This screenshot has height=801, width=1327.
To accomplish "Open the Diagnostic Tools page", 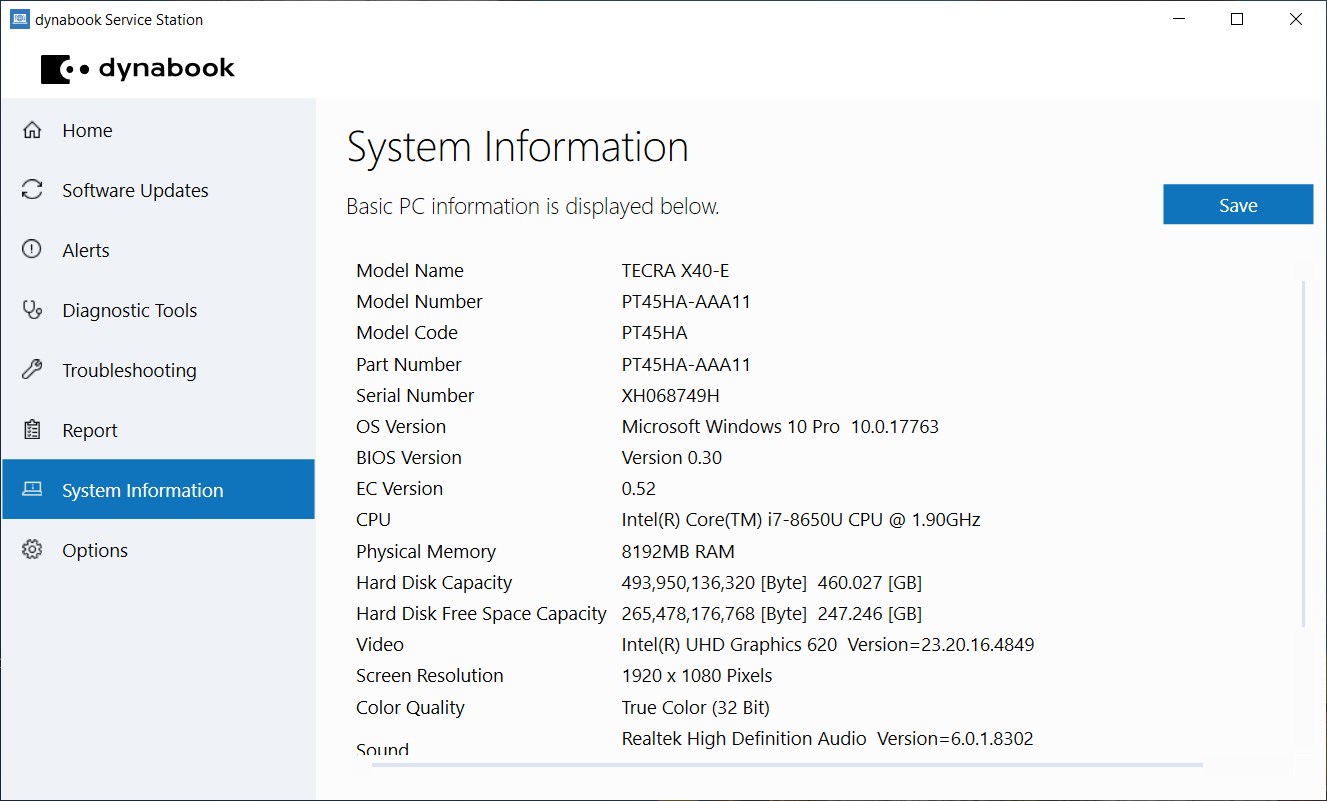I will 129,311.
